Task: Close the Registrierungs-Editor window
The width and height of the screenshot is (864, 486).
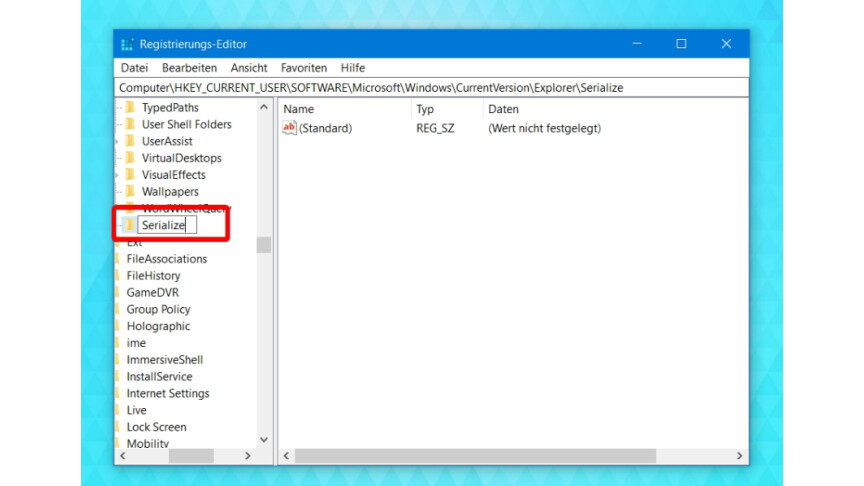Action: (726, 44)
